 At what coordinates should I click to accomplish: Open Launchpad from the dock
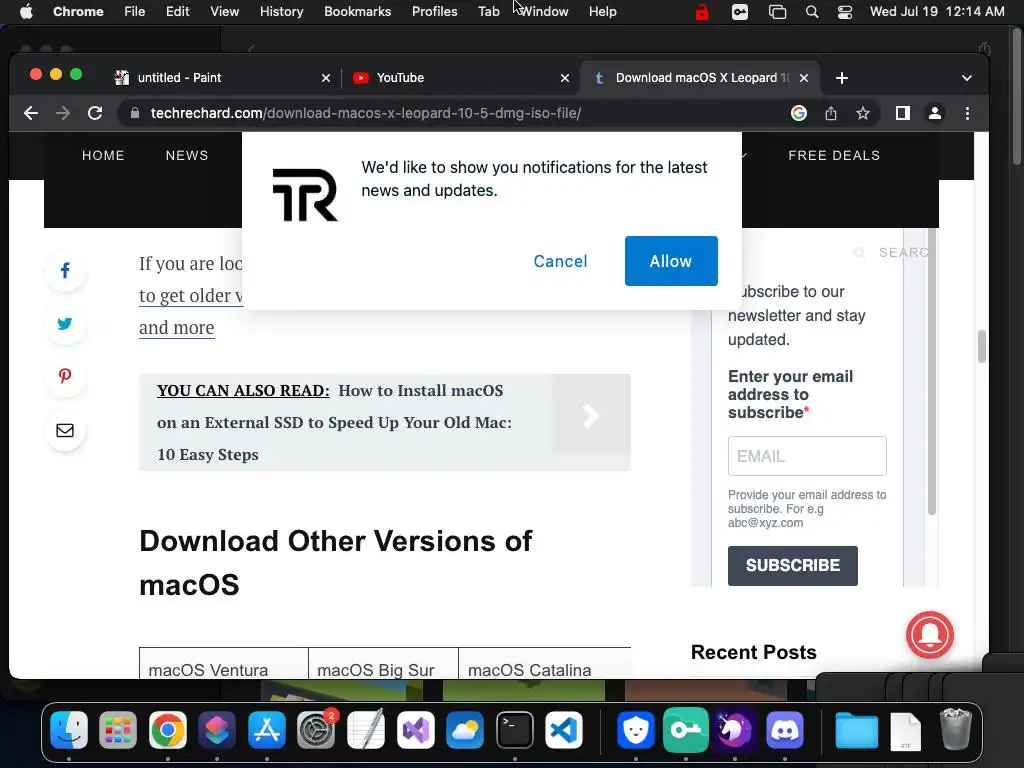[118, 729]
